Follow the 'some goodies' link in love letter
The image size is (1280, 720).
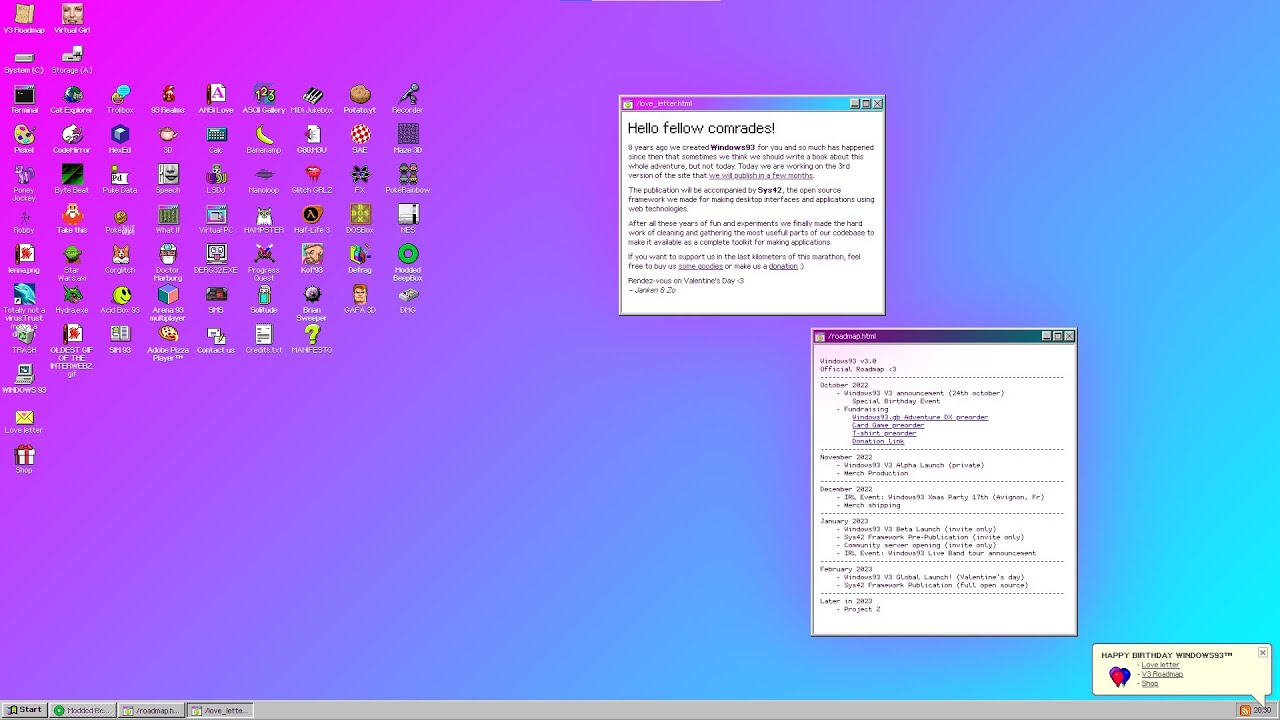pyautogui.click(x=700, y=266)
